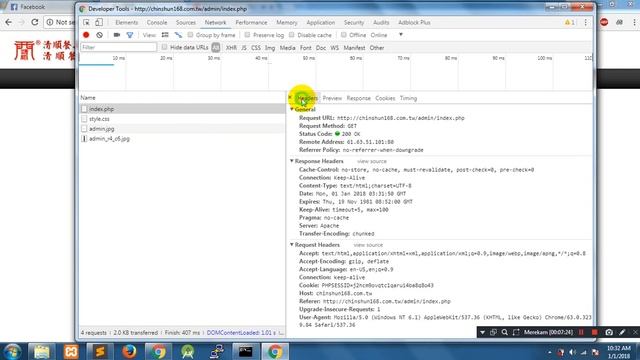
Task: Stop recording network log red button
Action: pyautogui.click(x=86, y=35)
